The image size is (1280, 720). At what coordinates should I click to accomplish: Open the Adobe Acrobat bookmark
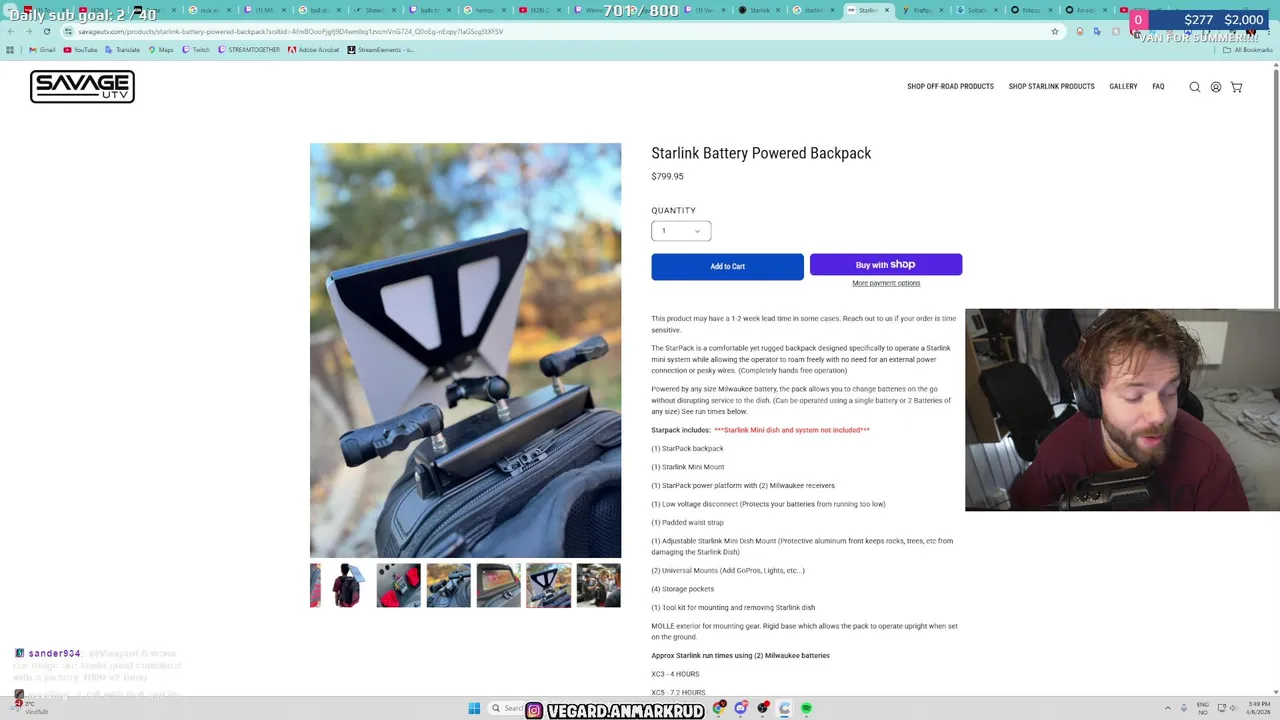[x=313, y=49]
